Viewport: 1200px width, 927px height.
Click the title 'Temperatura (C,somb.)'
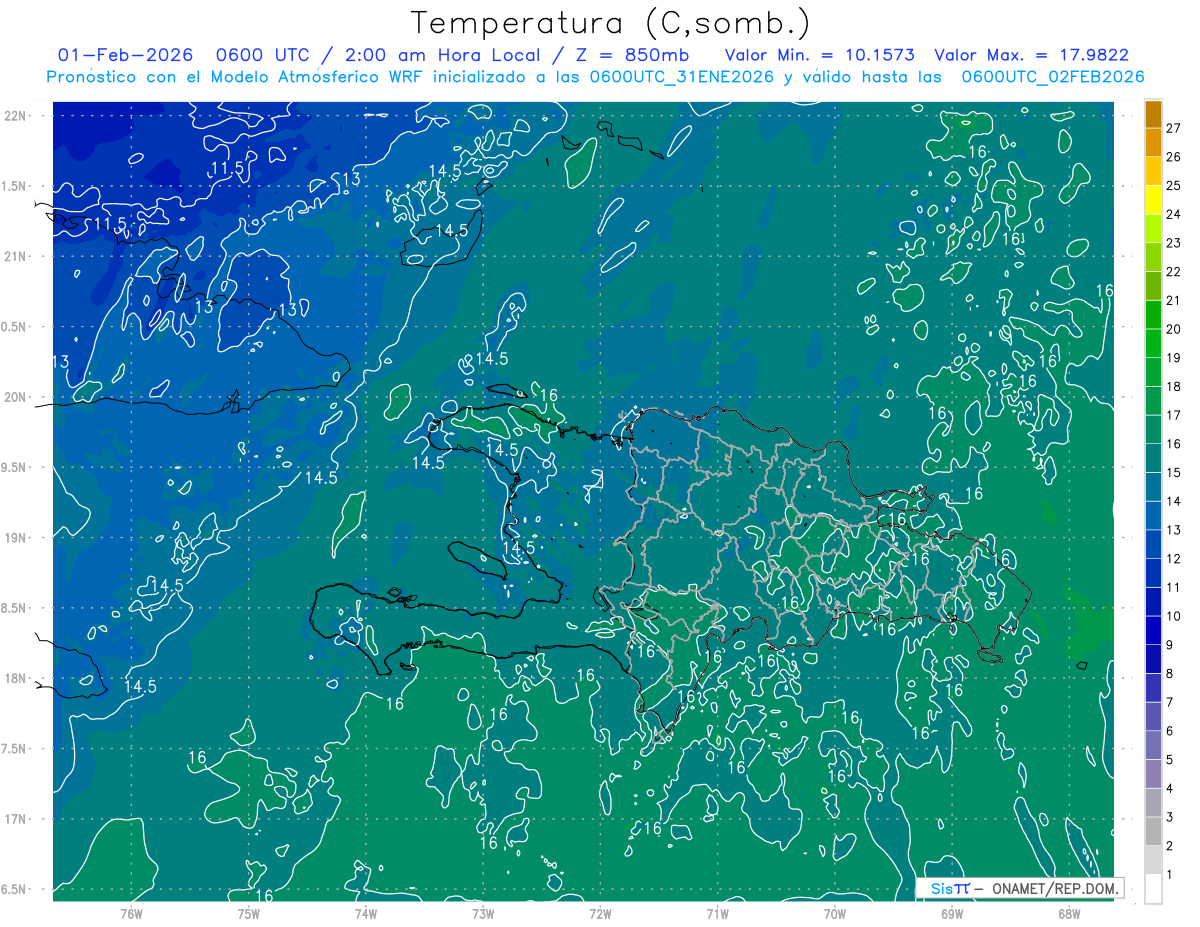pos(610,23)
